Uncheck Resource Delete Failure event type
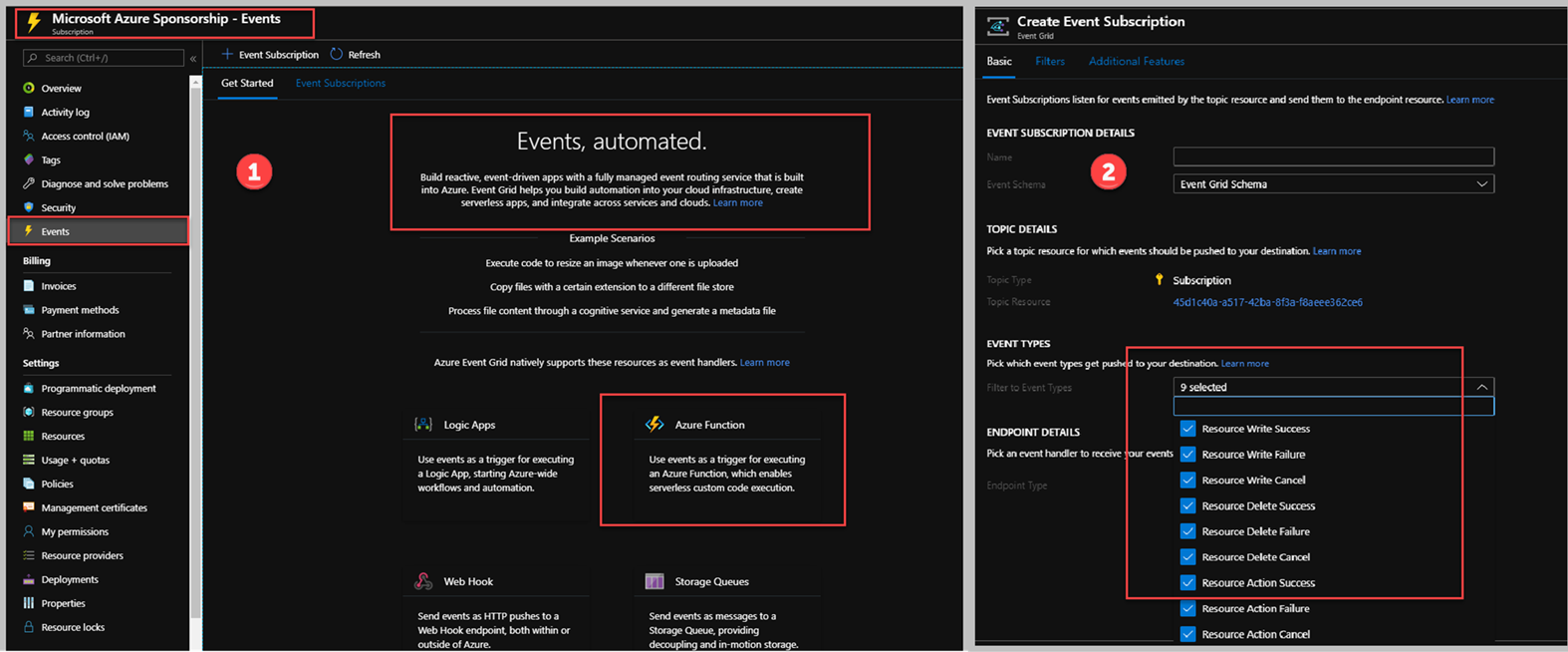 [x=1187, y=531]
